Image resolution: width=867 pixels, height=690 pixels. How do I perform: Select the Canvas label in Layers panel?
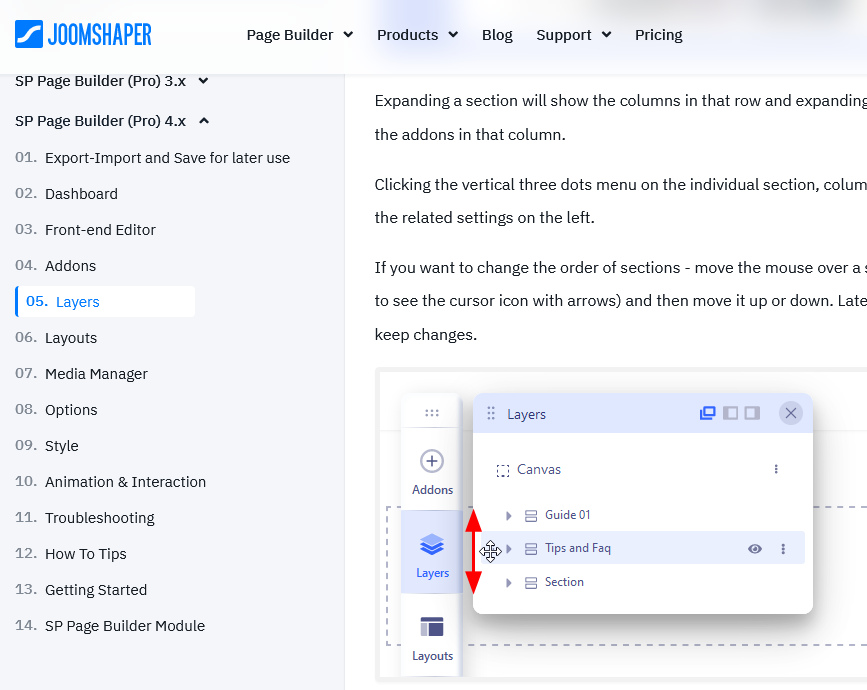coord(539,469)
